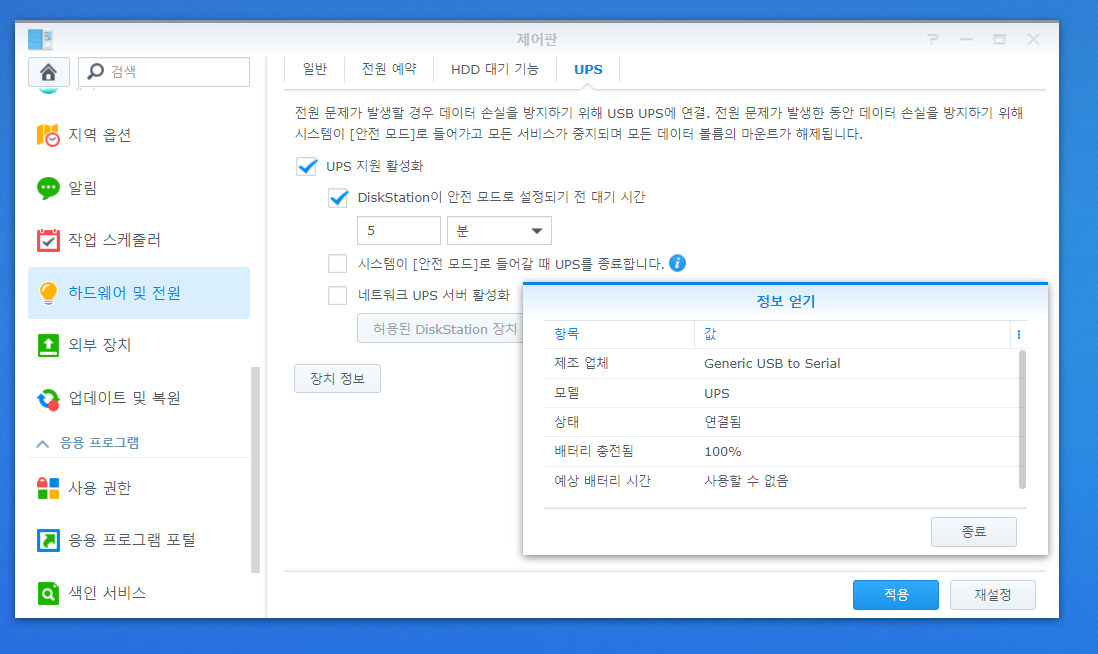Select 하드웨어 및 전원 lightbulb icon
1098x654 pixels.
click(x=48, y=293)
